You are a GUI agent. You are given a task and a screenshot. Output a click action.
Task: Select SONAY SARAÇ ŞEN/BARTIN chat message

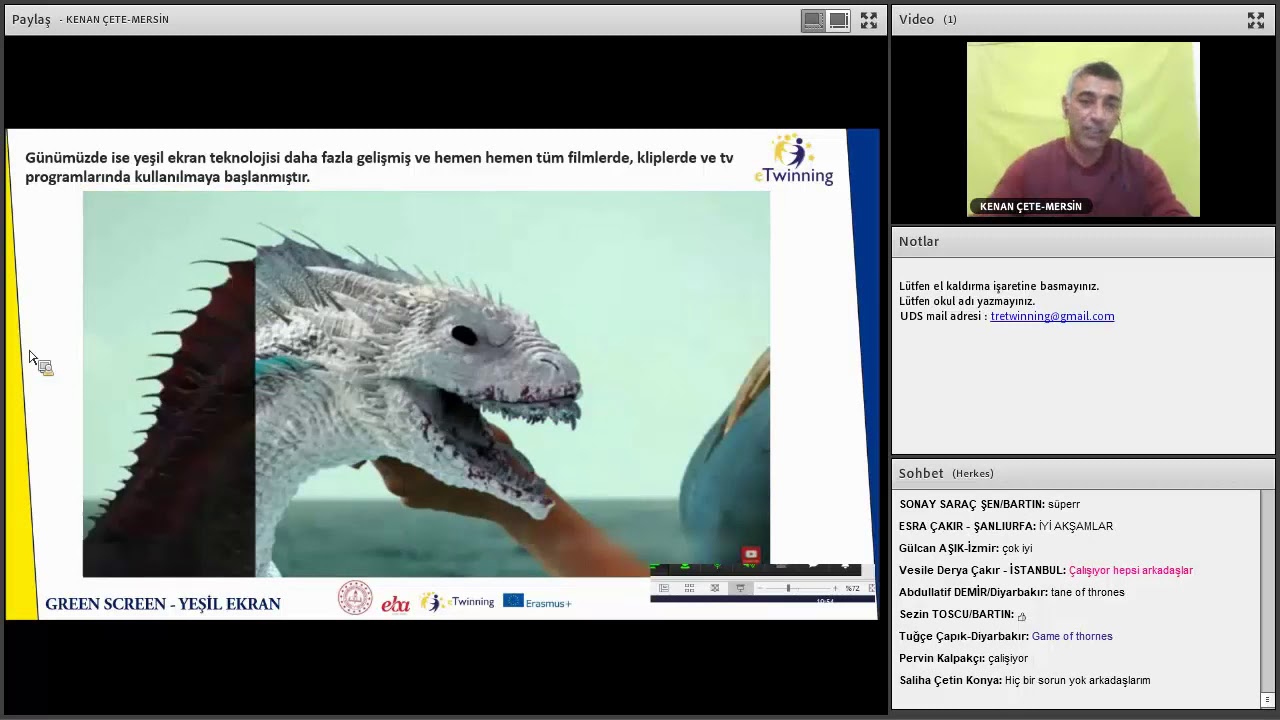tap(989, 504)
